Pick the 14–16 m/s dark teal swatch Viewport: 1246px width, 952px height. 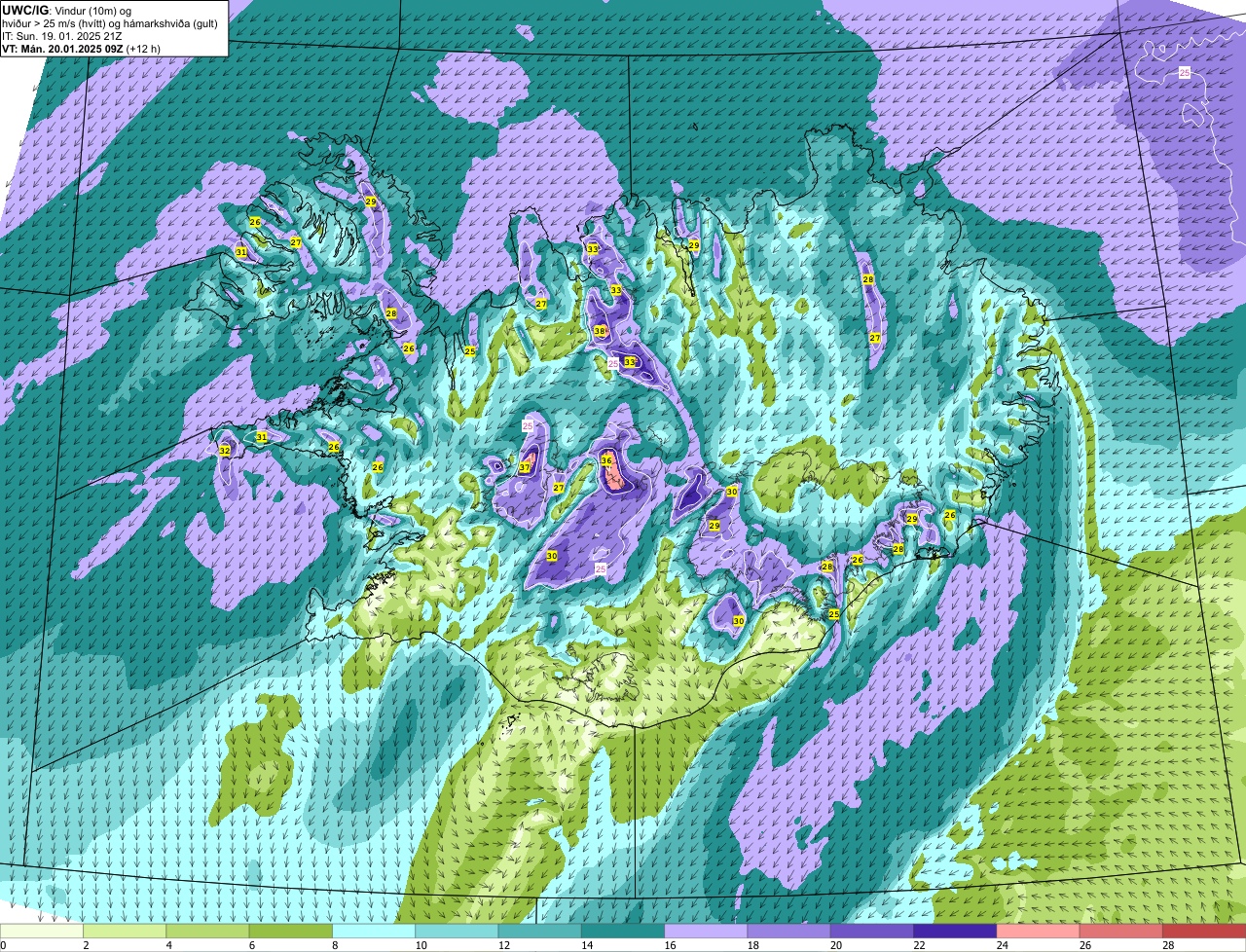point(624,931)
